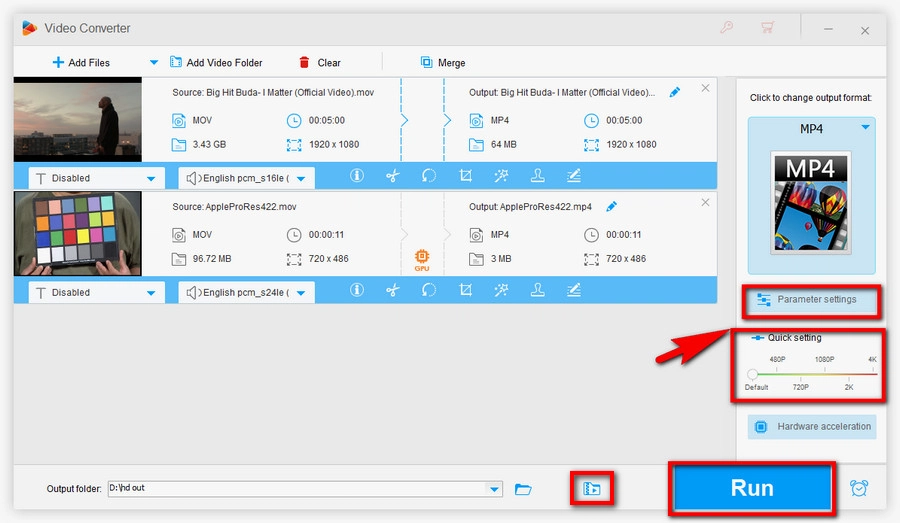The height and width of the screenshot is (523, 900).
Task: Open the alarm clock scheduler icon
Action: [859, 488]
